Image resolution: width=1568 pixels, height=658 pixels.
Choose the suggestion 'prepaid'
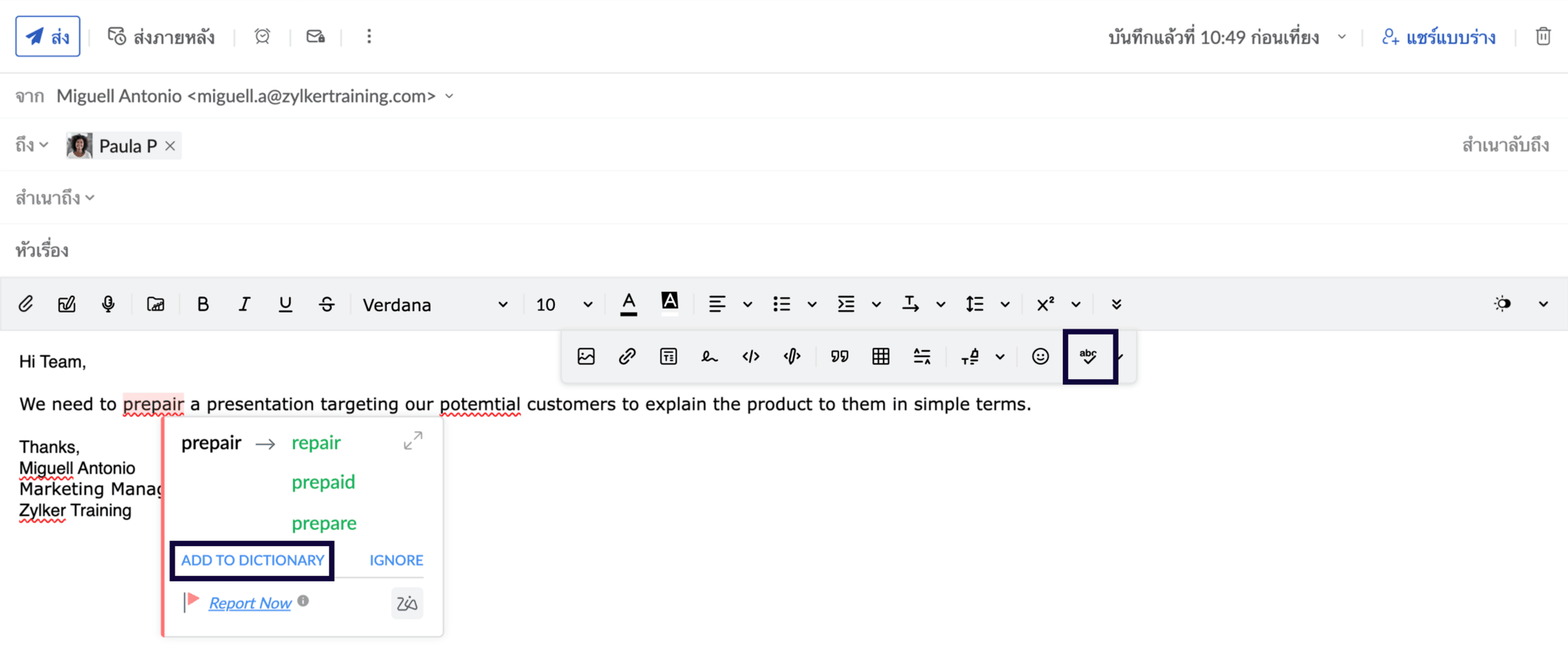point(323,482)
